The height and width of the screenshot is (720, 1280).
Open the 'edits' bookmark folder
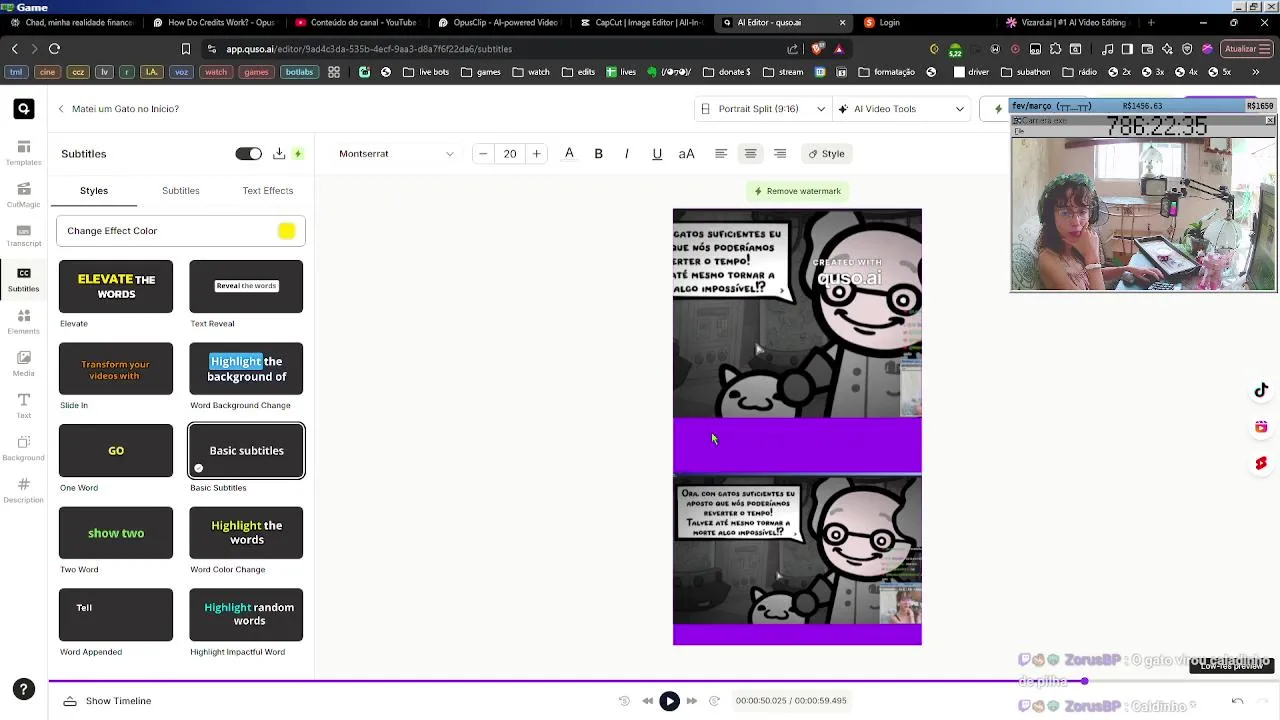[578, 72]
